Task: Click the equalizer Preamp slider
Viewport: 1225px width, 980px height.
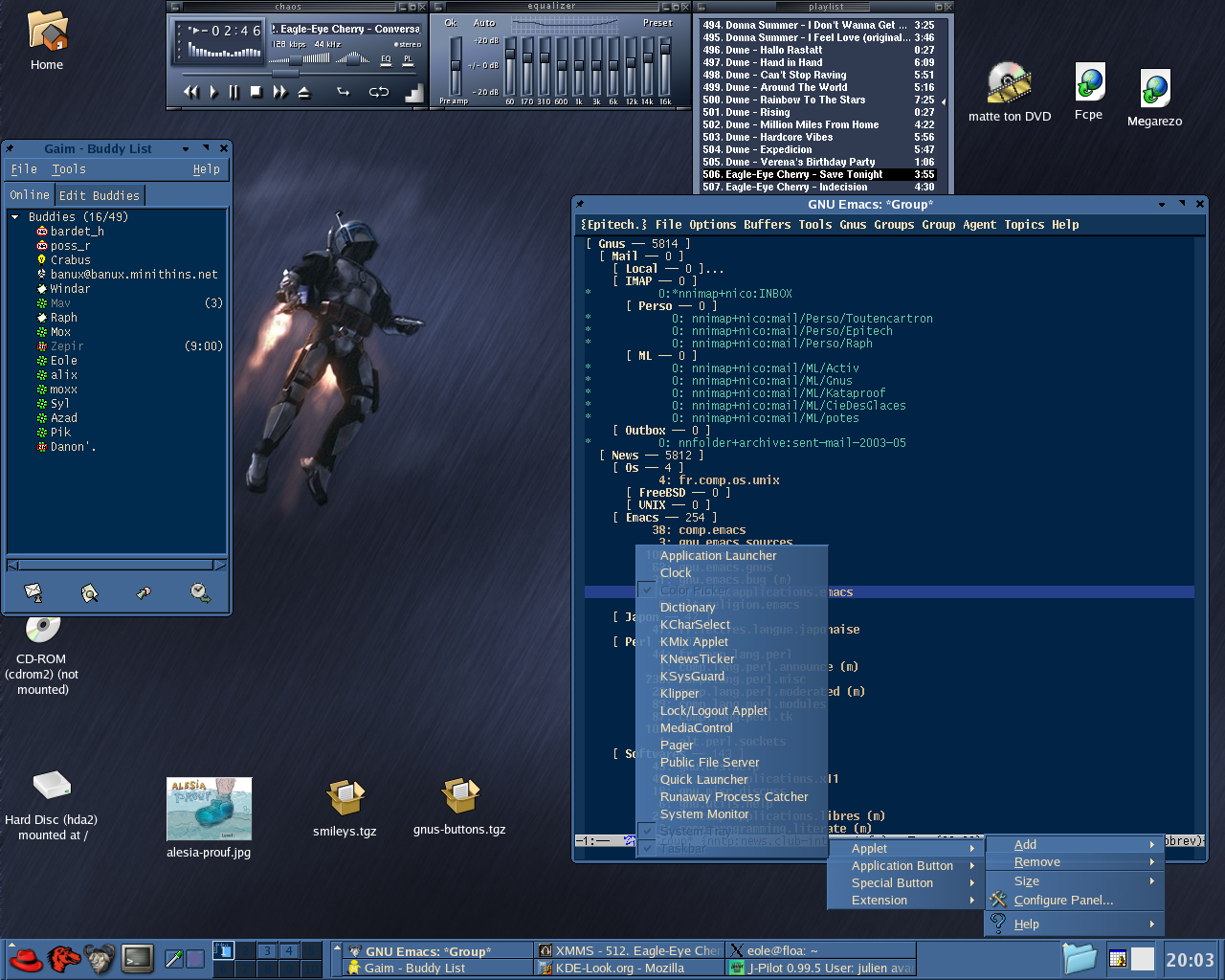Action: [456, 66]
